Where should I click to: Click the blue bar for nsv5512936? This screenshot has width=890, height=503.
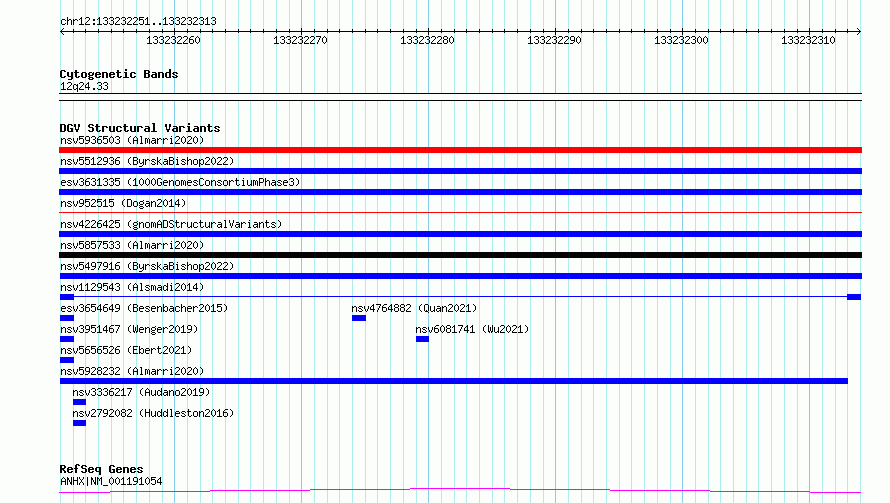click(x=460, y=171)
